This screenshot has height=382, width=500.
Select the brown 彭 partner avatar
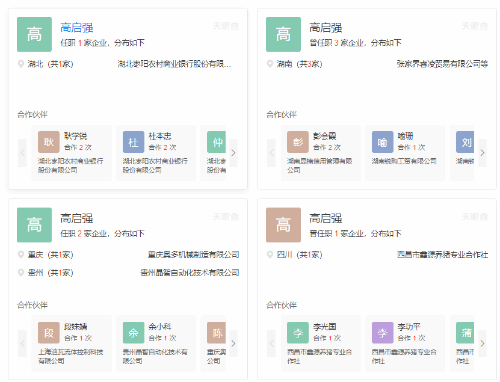(x=298, y=142)
